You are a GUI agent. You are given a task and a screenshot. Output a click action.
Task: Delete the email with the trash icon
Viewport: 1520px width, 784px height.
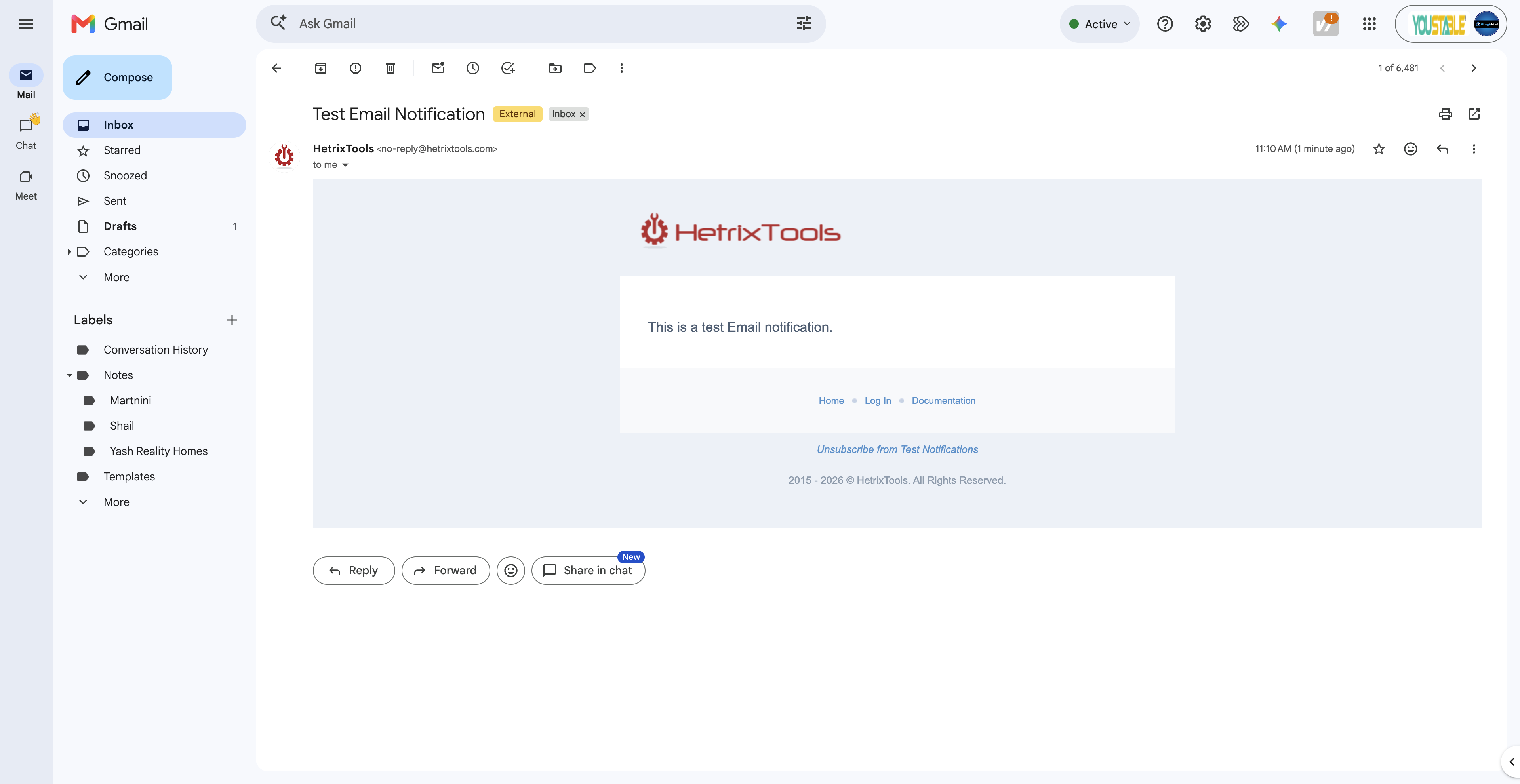pos(390,68)
